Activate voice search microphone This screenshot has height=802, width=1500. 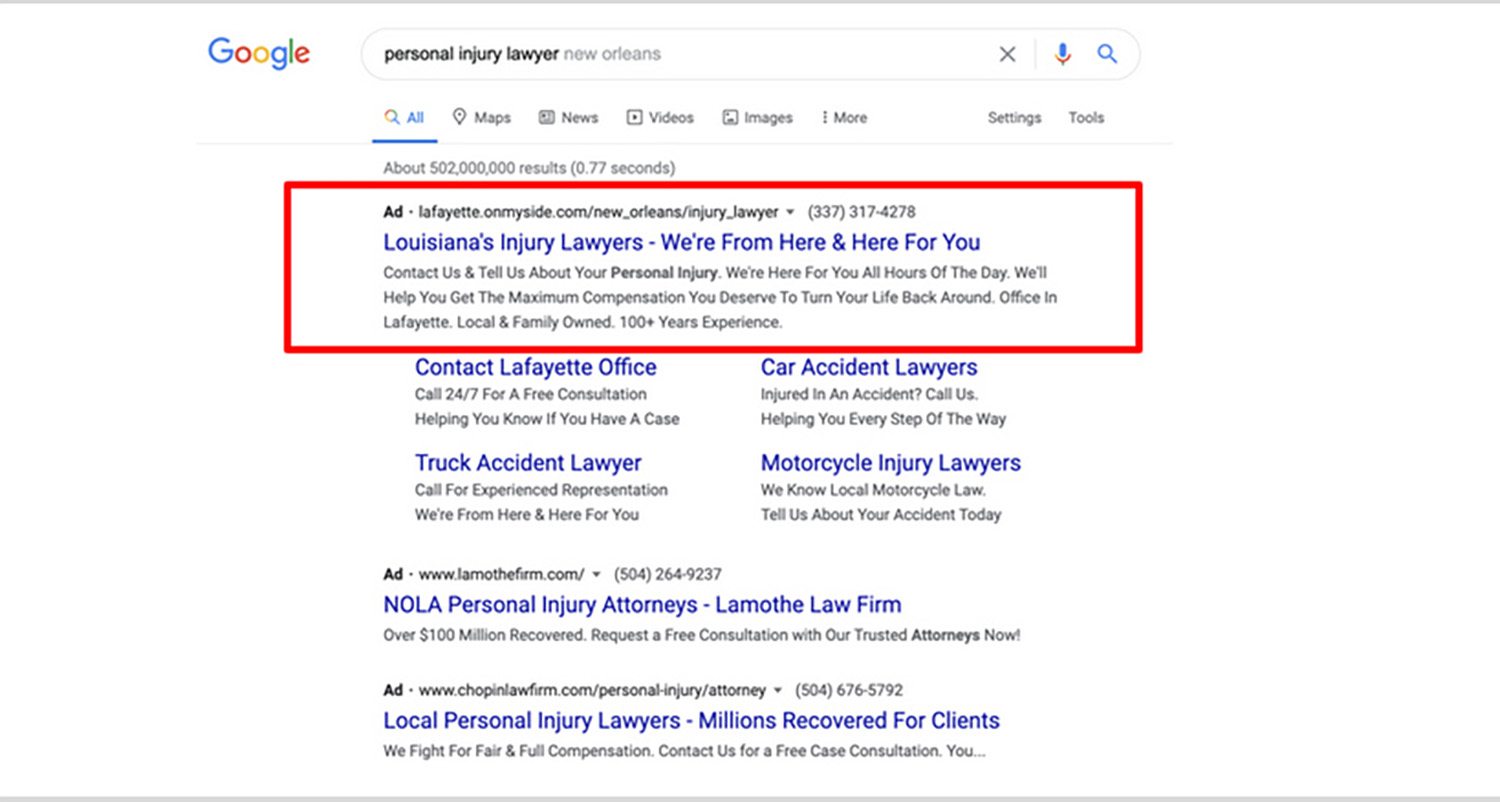[1062, 54]
